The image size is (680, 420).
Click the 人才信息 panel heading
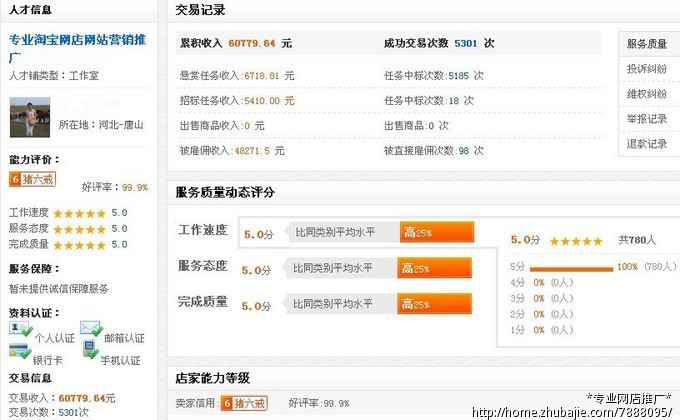(30, 10)
